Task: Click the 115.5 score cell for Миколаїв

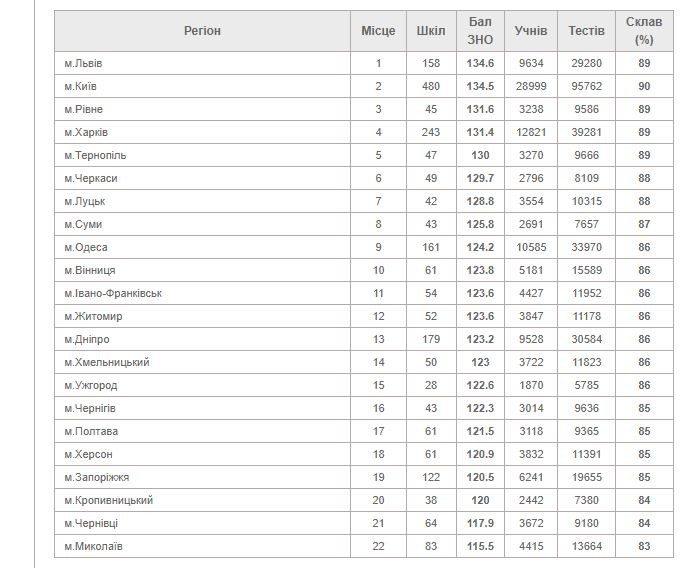Action: [480, 546]
